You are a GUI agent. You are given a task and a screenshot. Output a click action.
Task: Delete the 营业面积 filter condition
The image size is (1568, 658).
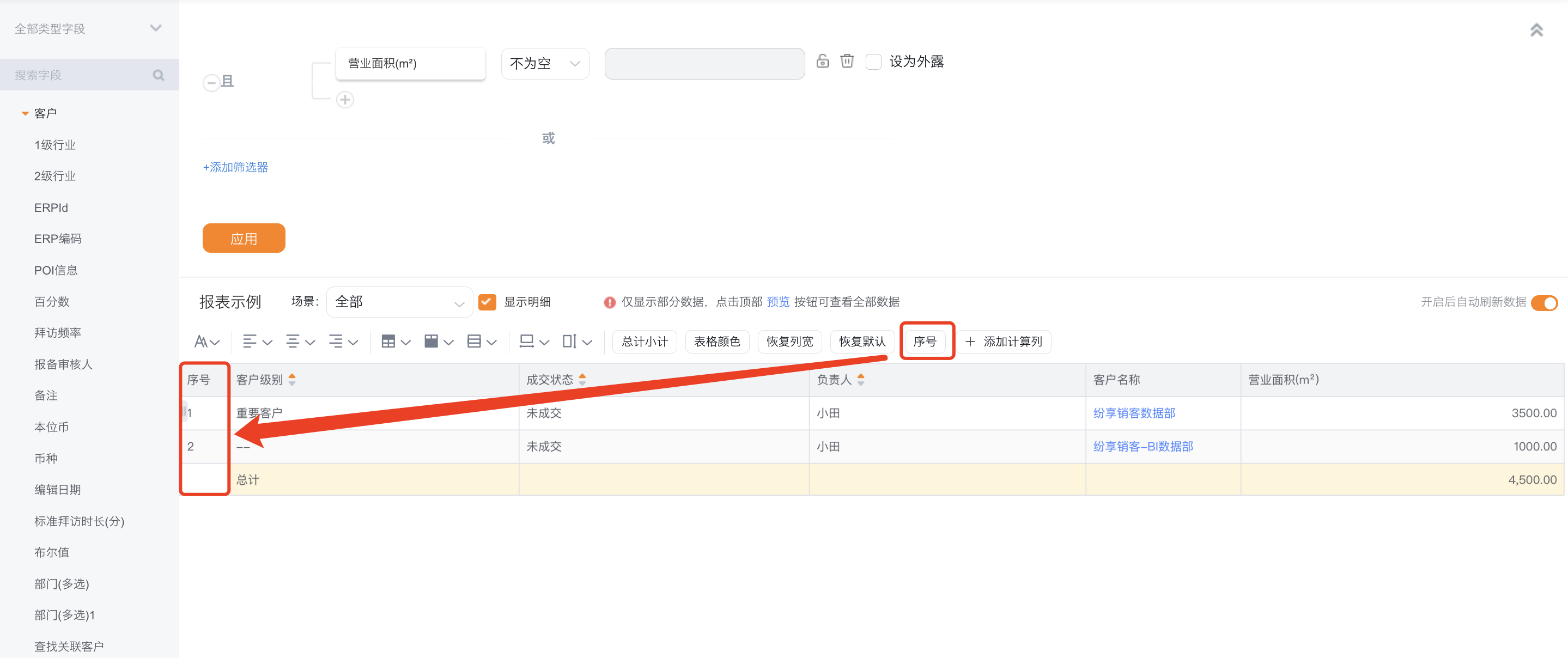pos(847,61)
